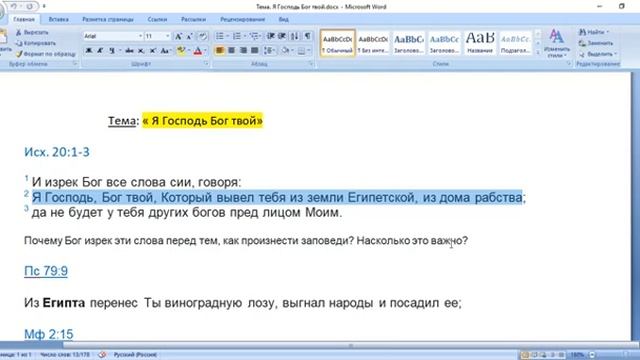
Task: Toggle italic К formatting
Action: click(x=100, y=51)
